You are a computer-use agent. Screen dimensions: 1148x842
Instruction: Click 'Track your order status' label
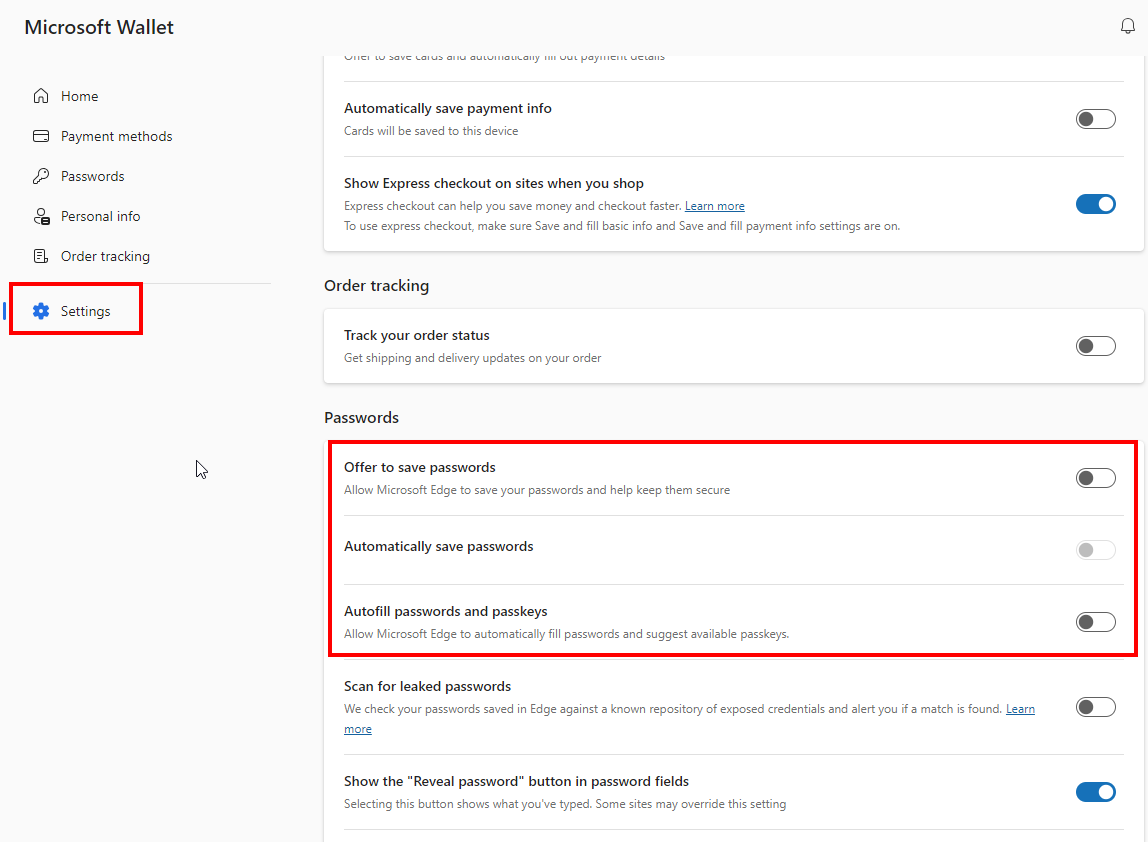click(417, 335)
